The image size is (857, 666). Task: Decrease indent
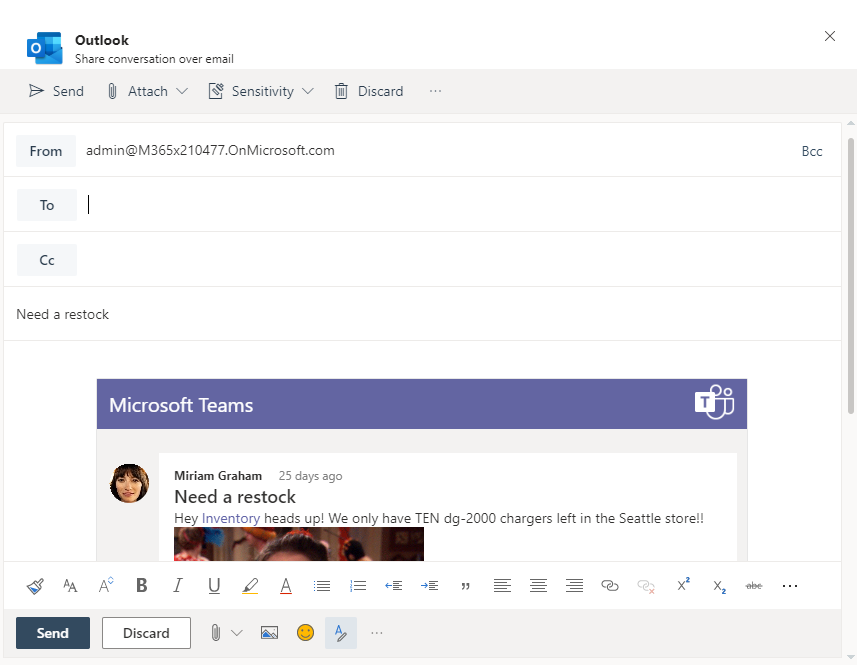pyautogui.click(x=394, y=586)
